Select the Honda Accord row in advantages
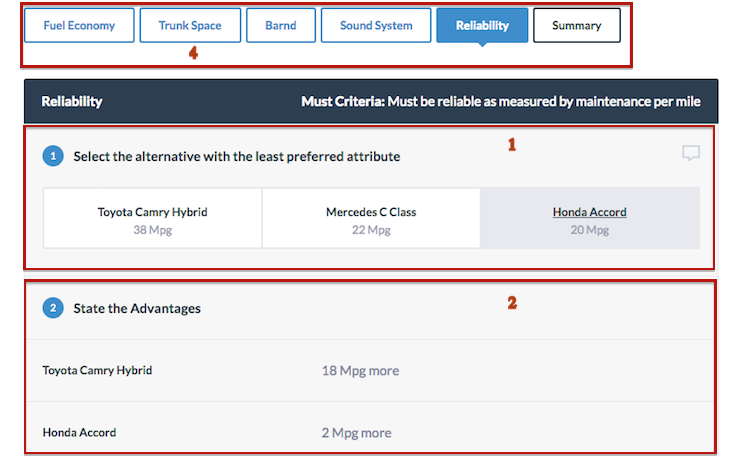 coord(370,430)
